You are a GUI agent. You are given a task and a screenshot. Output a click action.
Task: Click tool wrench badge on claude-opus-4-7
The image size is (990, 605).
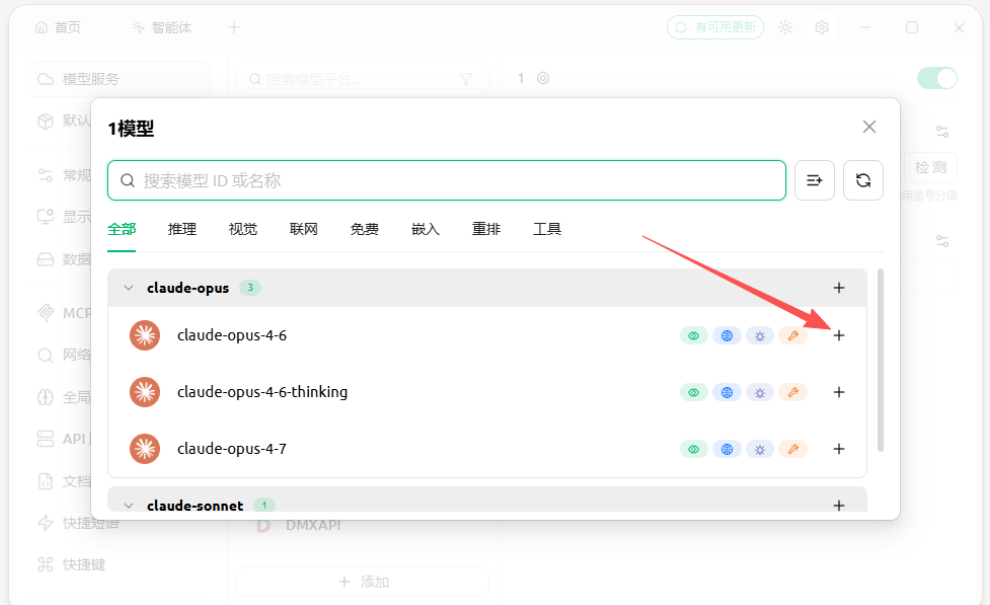point(792,450)
